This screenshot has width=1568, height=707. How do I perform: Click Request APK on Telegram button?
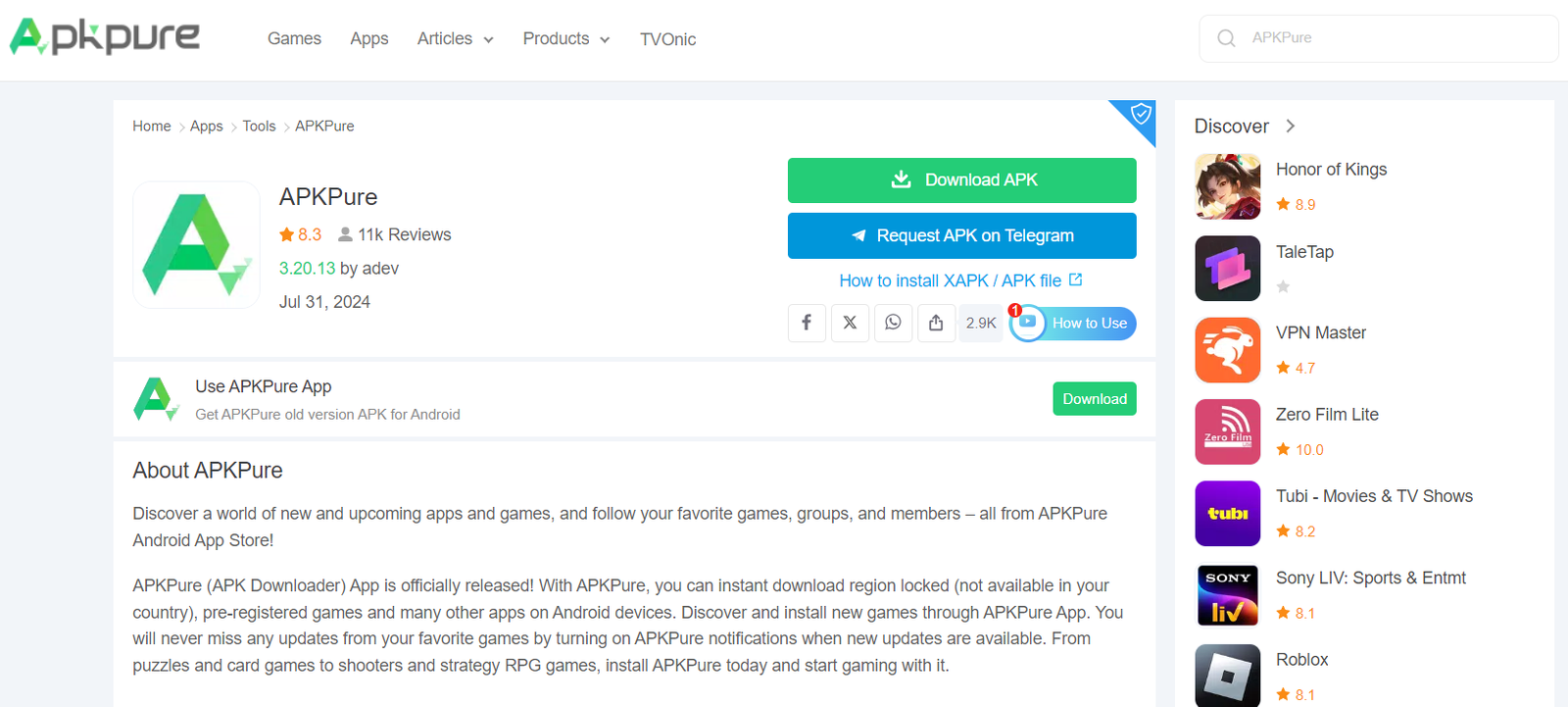(x=961, y=236)
